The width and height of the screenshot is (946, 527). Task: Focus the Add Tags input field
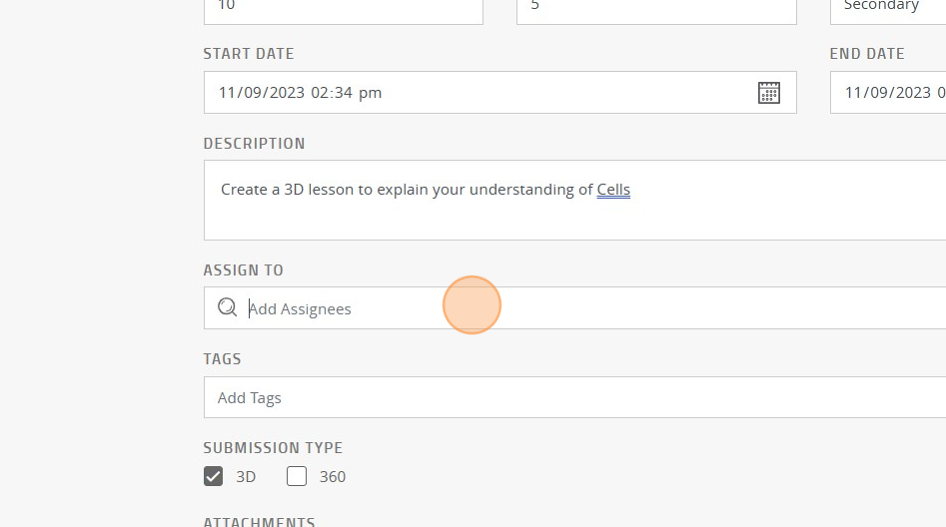[x=574, y=397]
